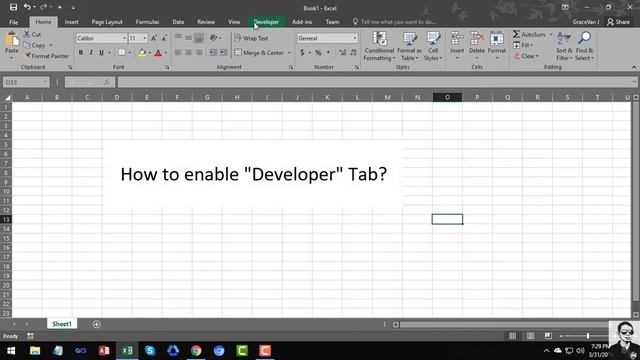Viewport: 640px width, 360px height.
Task: Open the View tab
Action: [x=234, y=22]
